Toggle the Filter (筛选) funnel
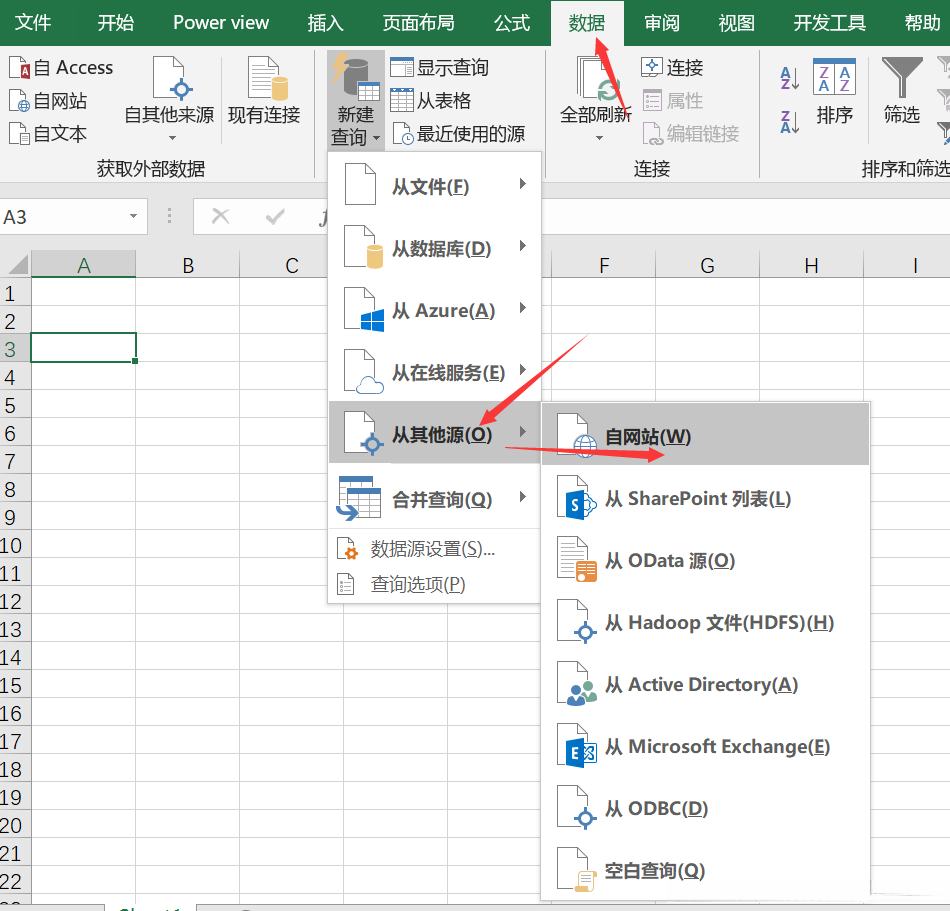Image resolution: width=950 pixels, height=911 pixels. [902, 92]
